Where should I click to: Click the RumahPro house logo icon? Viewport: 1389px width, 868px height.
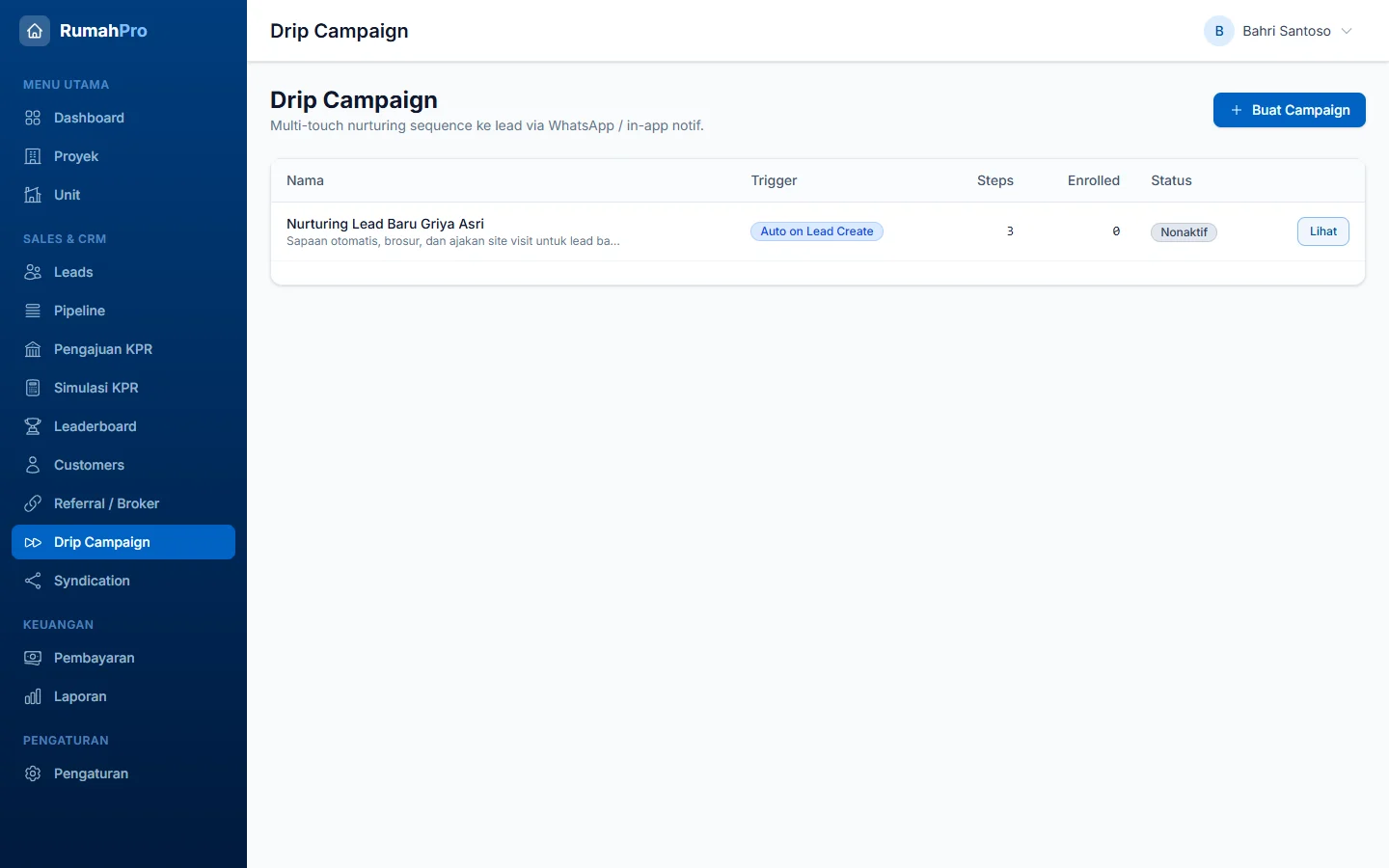[x=35, y=31]
